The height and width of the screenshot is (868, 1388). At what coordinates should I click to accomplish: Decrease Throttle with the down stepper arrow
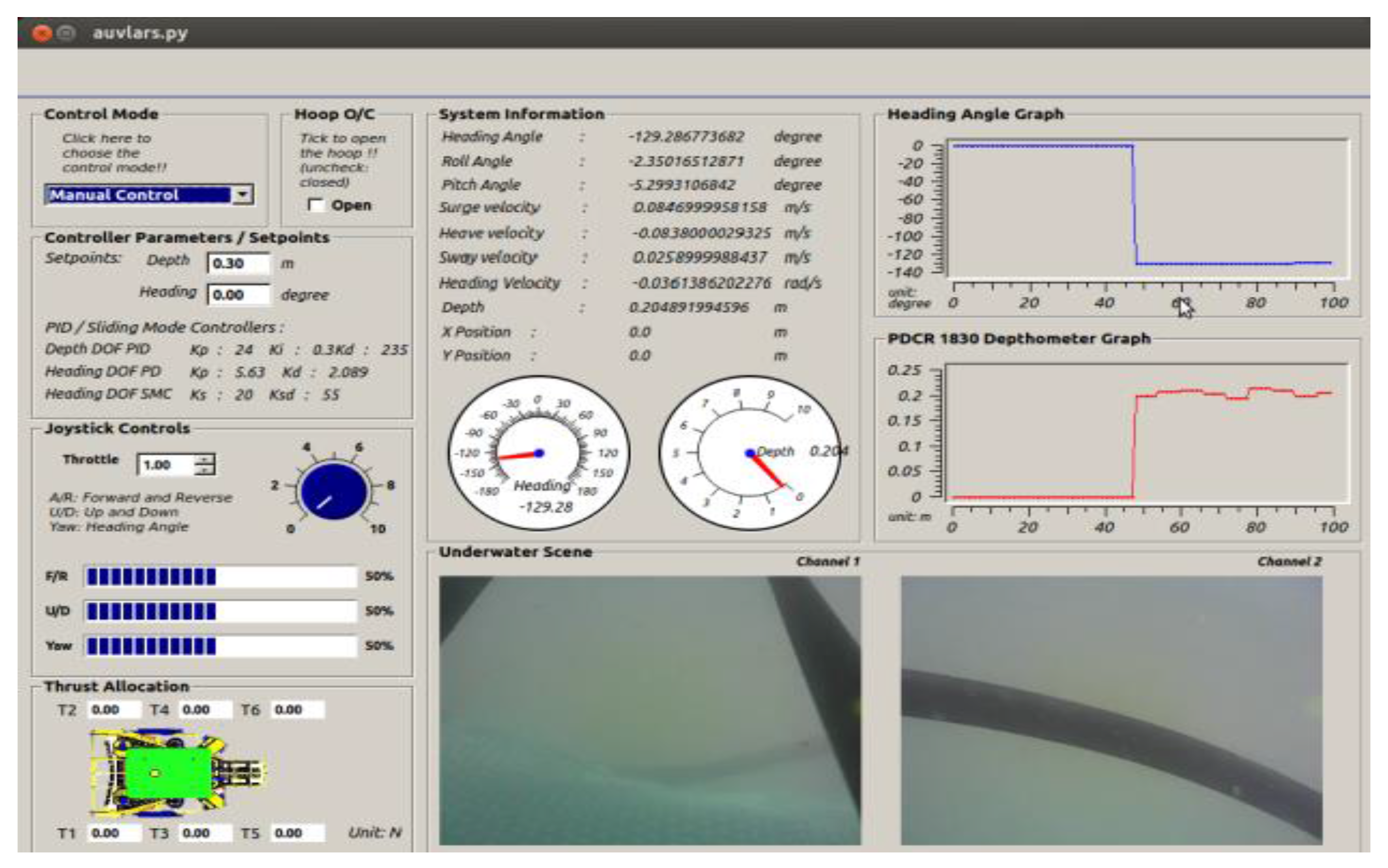pyautogui.click(x=204, y=470)
